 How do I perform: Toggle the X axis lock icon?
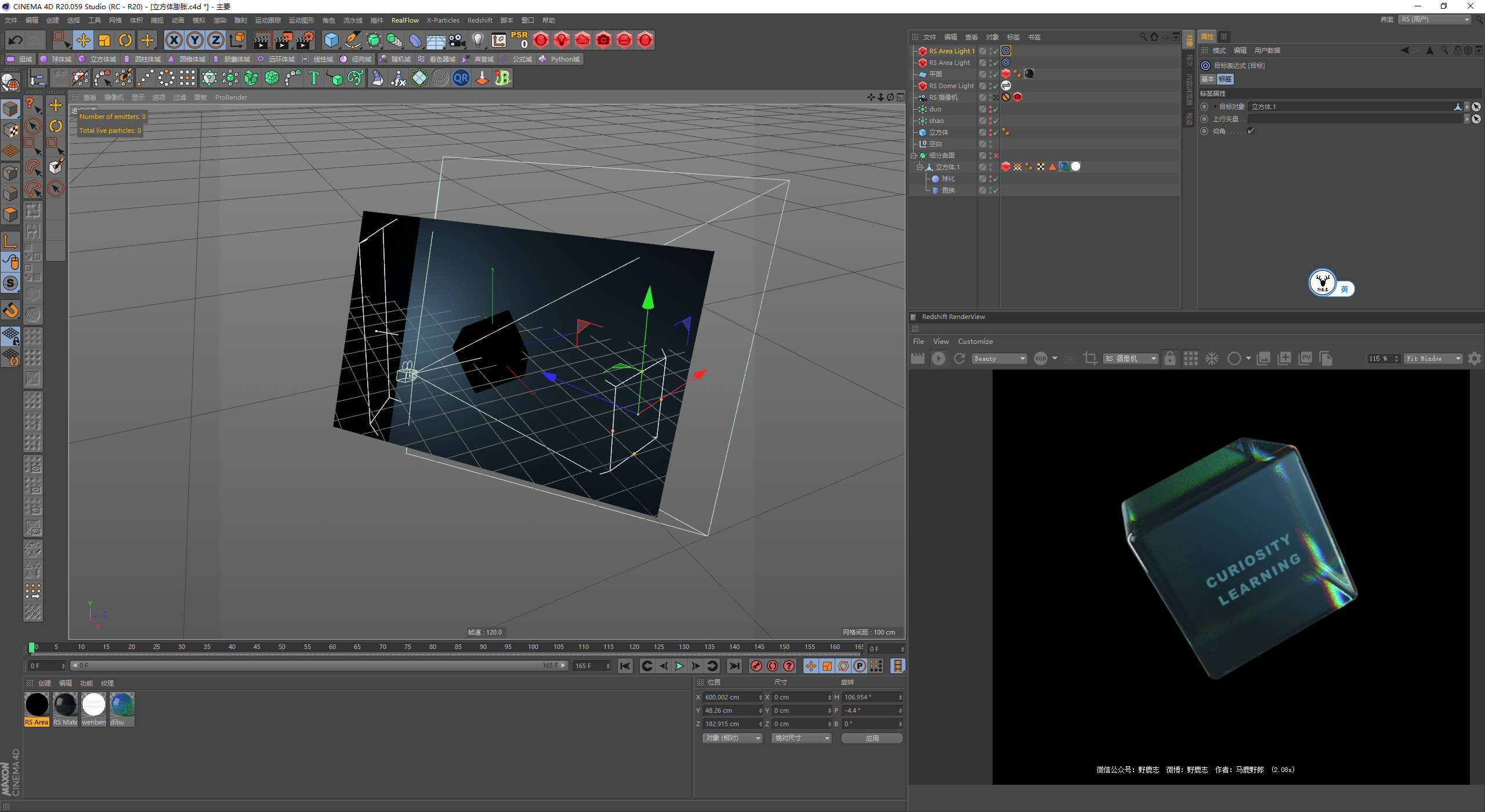coord(173,40)
